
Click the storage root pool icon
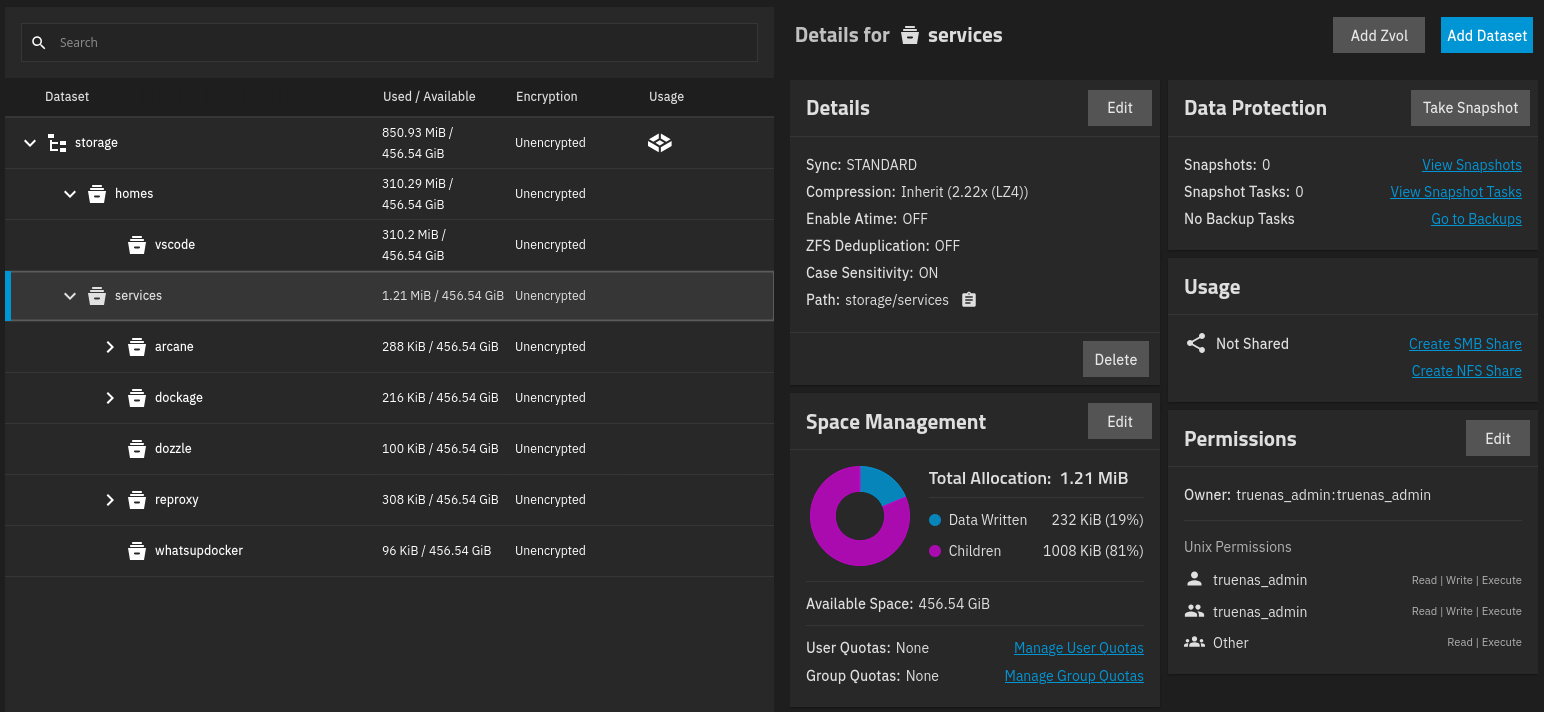tap(57, 143)
